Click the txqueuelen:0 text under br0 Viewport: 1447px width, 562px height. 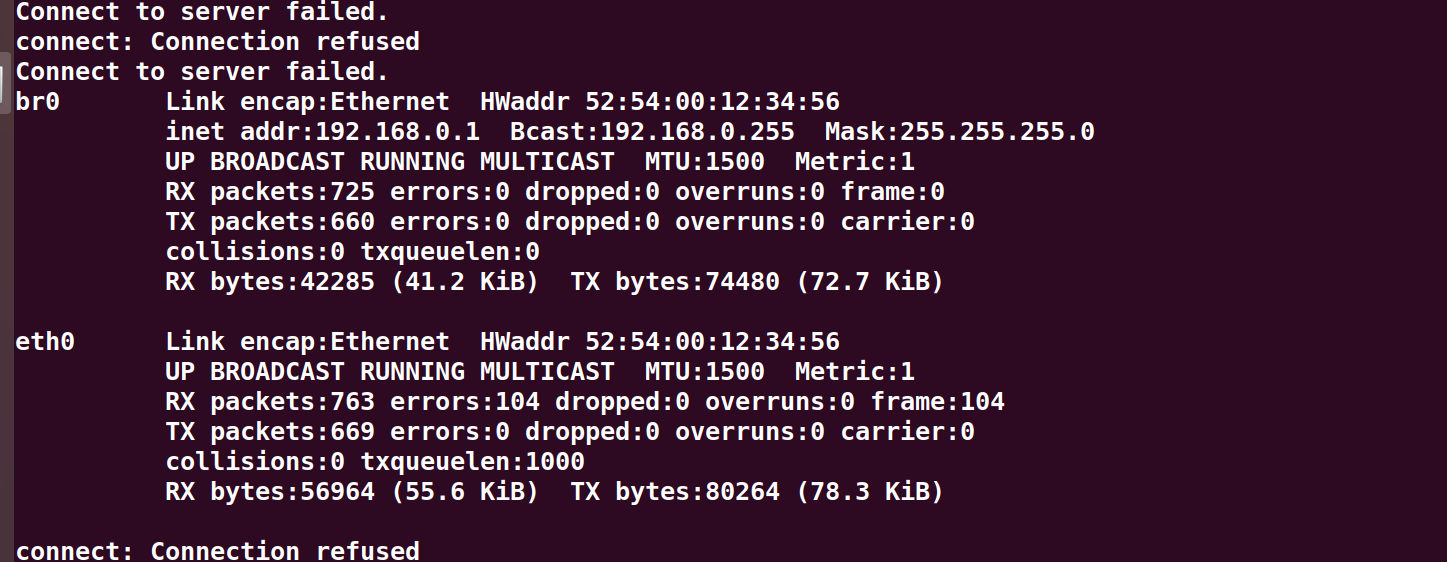coord(450,252)
